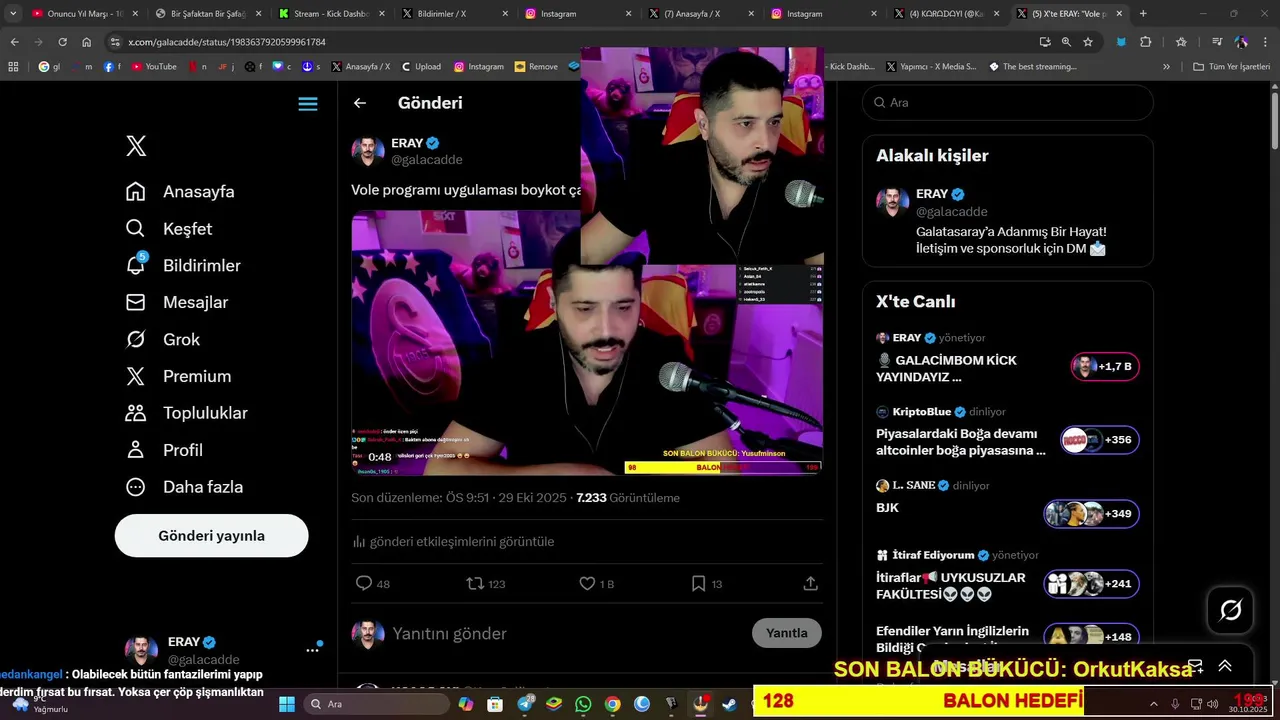Open the +241 listeners badge
1280x720 pixels.
(1092, 584)
